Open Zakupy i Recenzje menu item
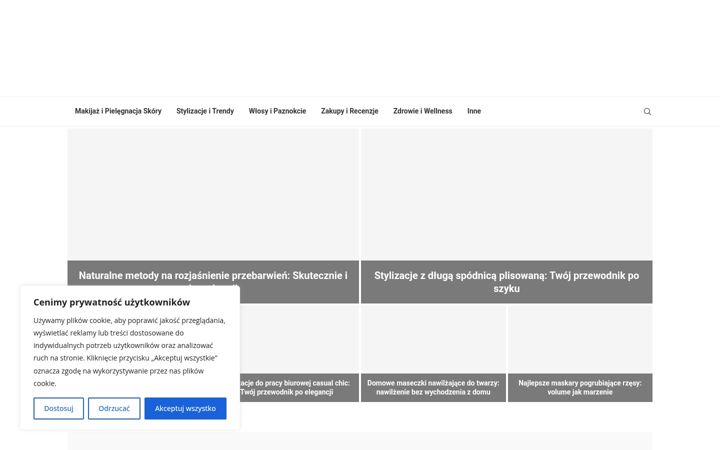 (x=349, y=111)
